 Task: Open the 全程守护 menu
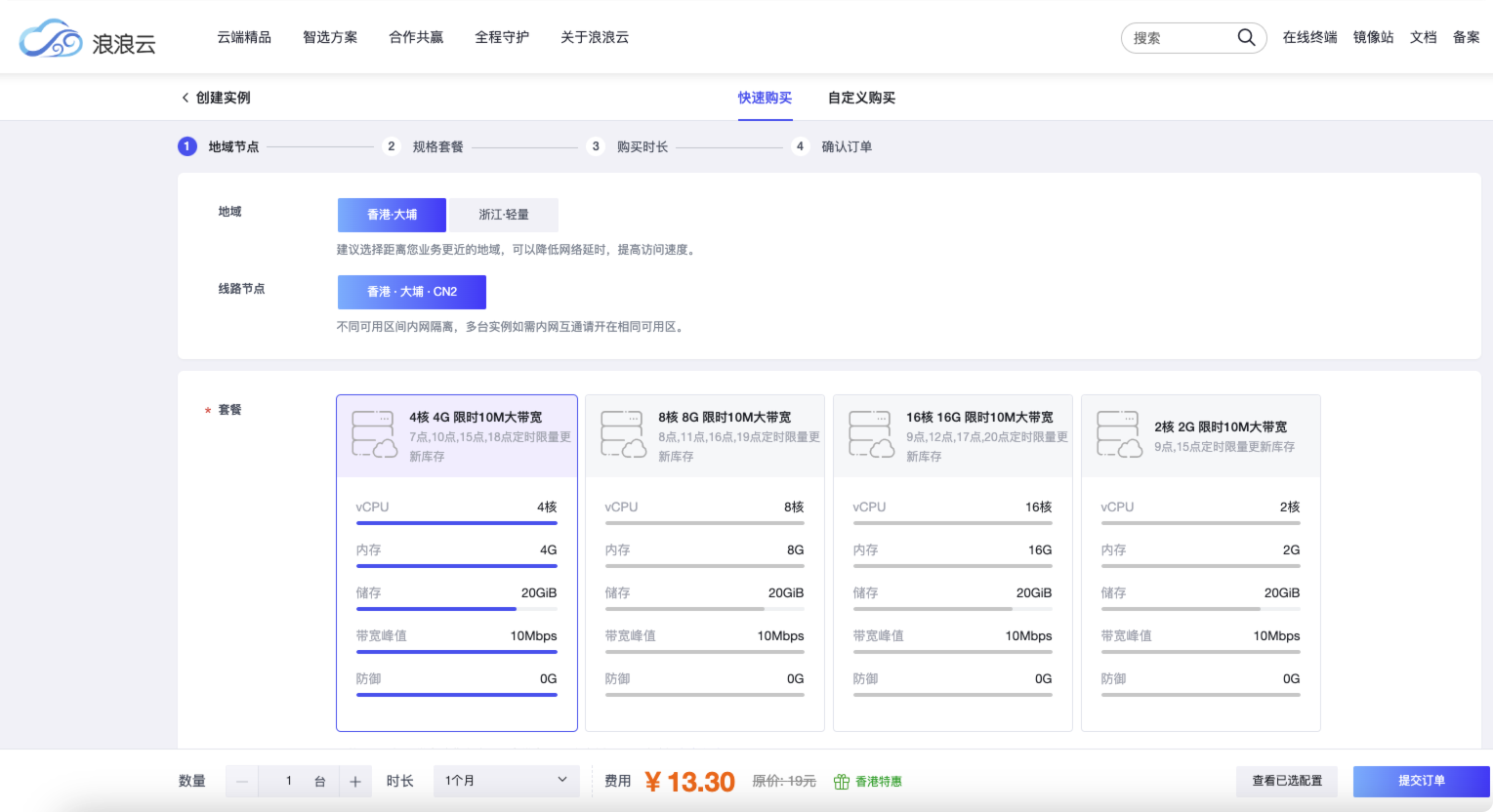click(502, 37)
